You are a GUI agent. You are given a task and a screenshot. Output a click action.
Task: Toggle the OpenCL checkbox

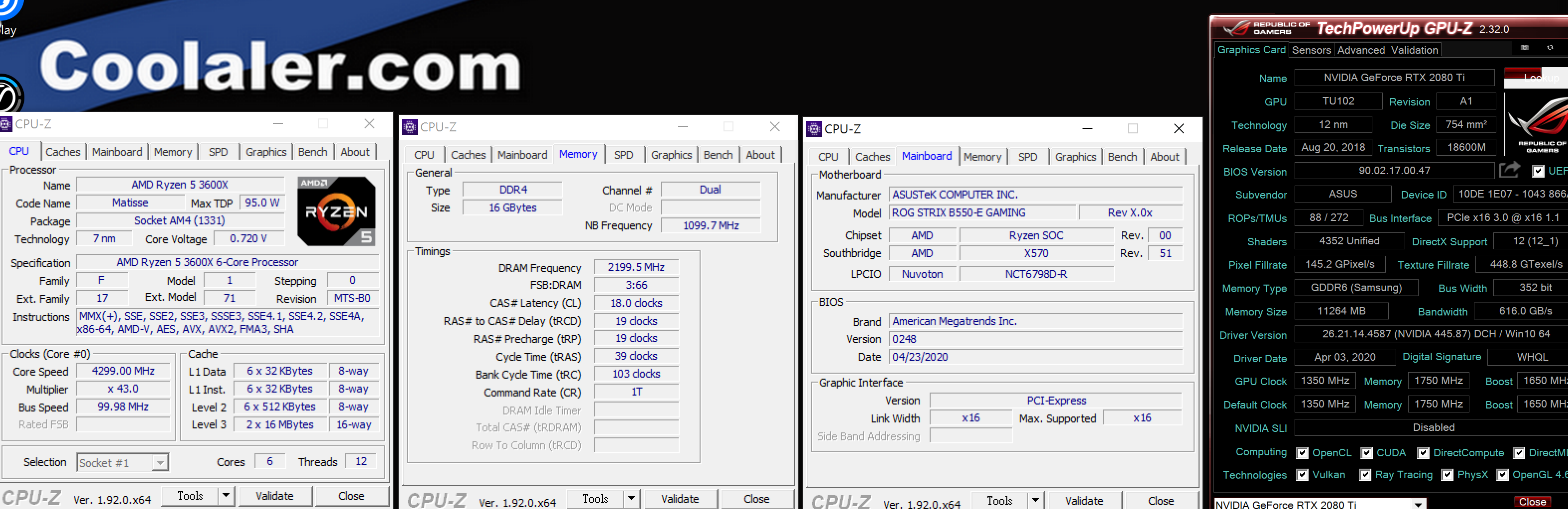click(x=1302, y=453)
